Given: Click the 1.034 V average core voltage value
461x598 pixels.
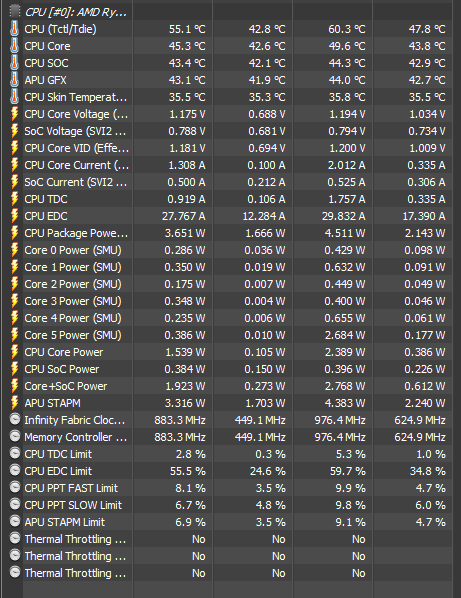Looking at the screenshot, I should click(x=427, y=114).
